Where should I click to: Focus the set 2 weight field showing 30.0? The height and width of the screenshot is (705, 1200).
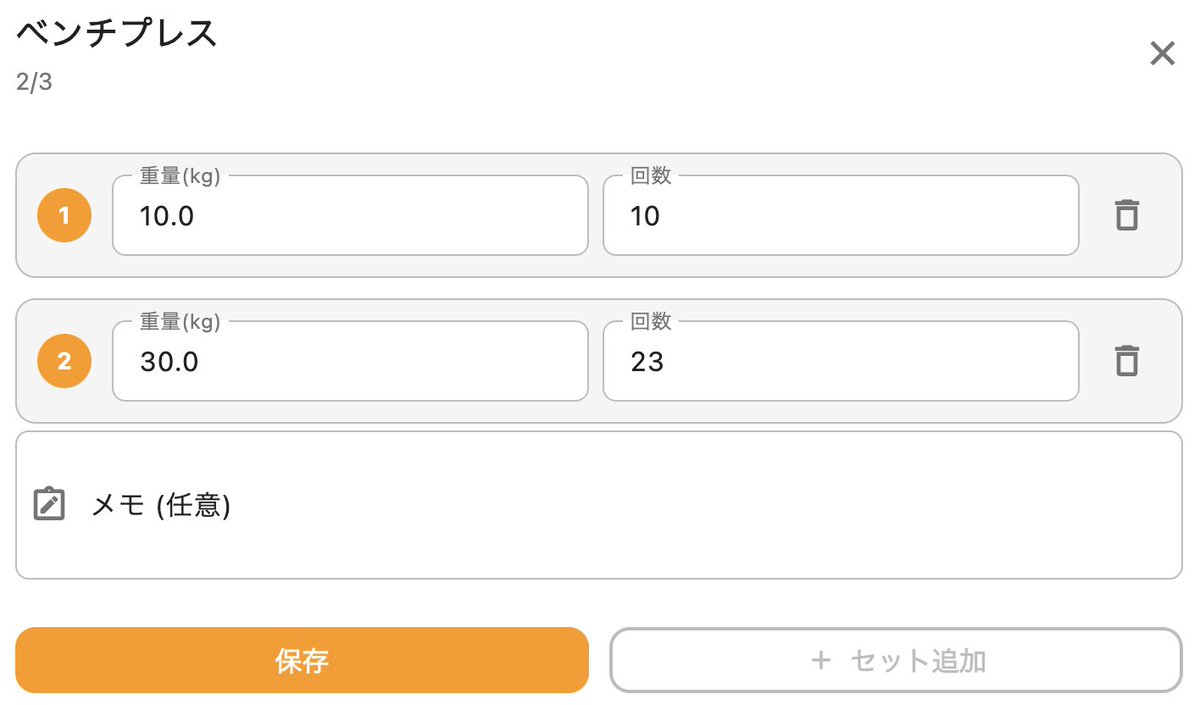coord(350,361)
